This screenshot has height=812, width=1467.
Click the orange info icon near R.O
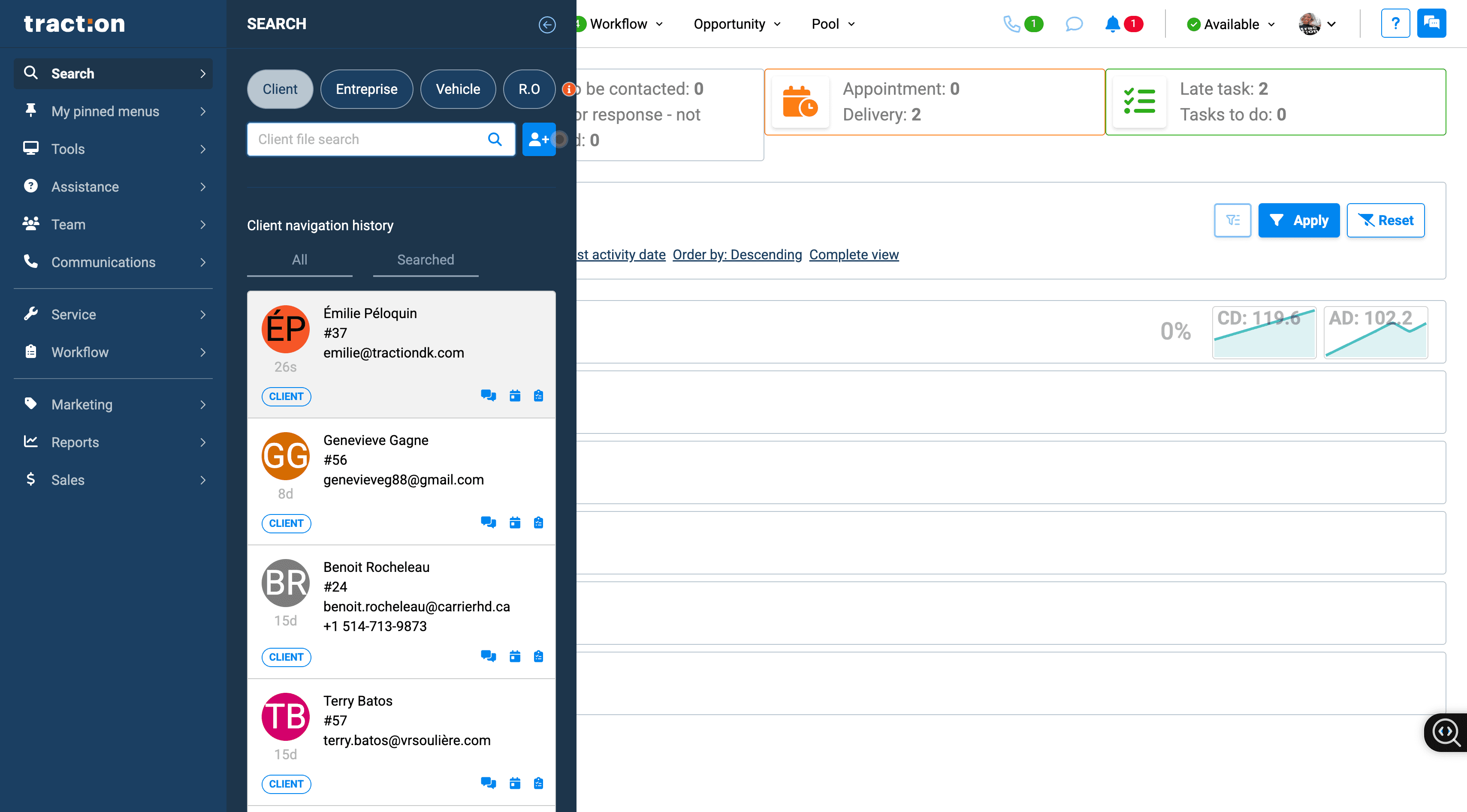point(568,89)
